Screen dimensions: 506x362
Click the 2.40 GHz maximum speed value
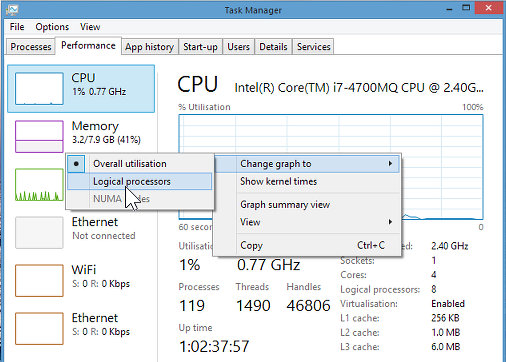point(450,246)
